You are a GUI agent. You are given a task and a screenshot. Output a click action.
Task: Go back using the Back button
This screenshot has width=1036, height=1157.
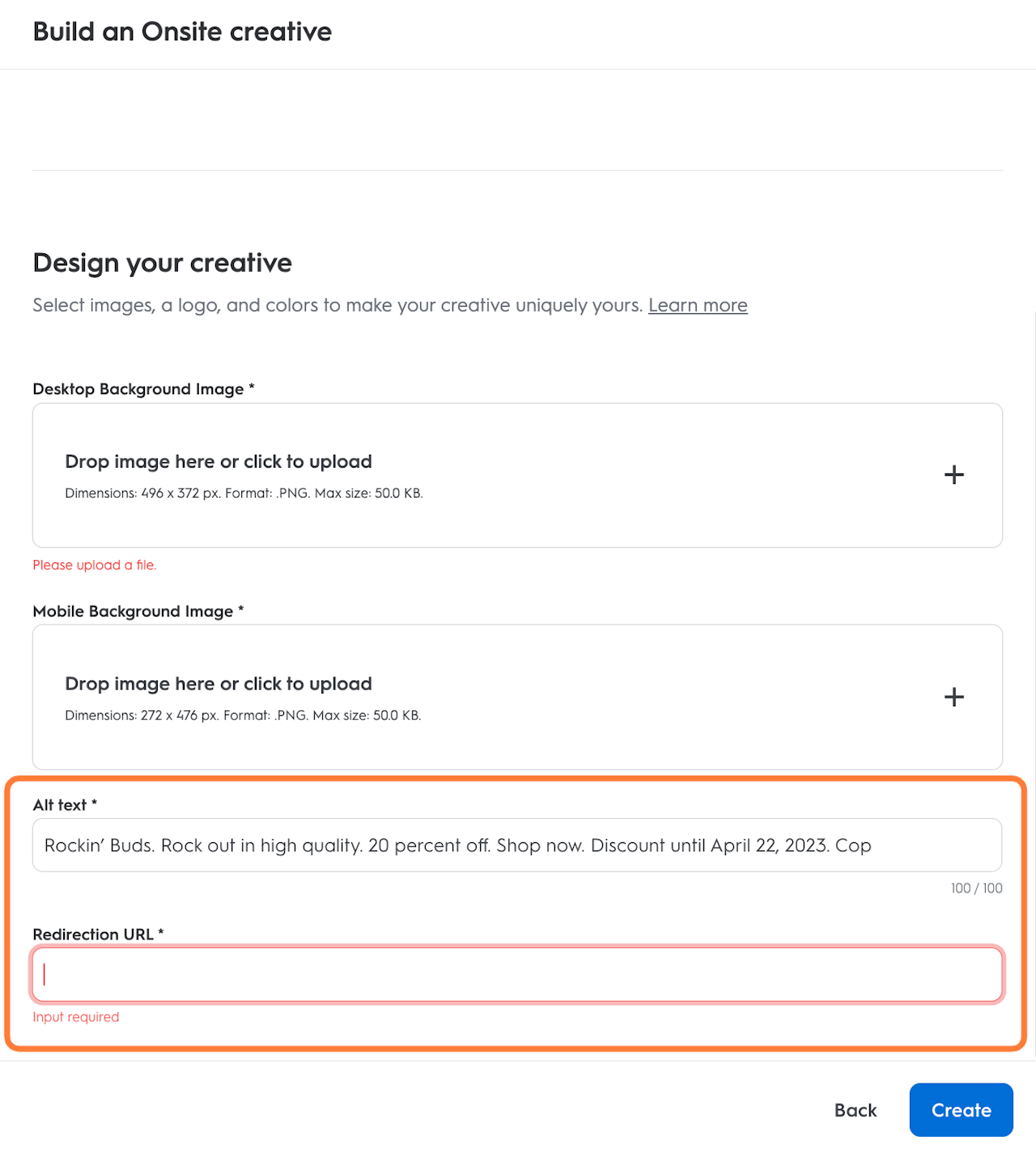pos(855,1110)
